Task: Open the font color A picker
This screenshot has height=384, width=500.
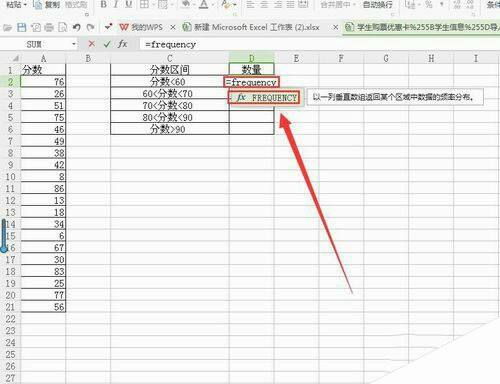Action: [x=204, y=4]
